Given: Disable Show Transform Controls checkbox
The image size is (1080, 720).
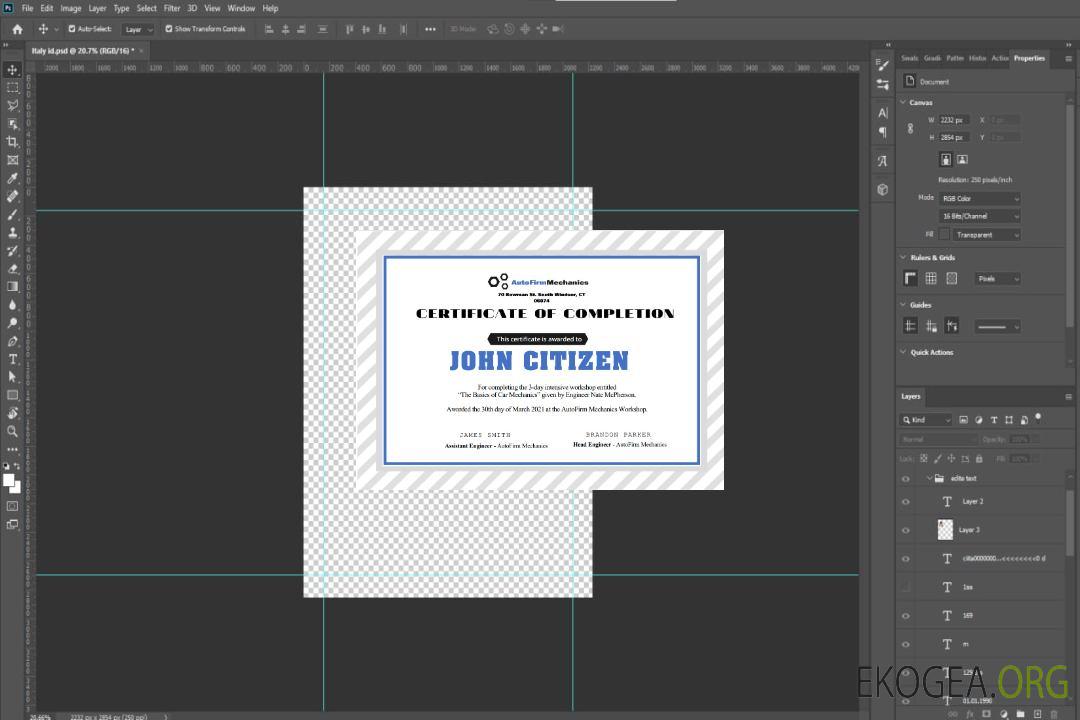Looking at the screenshot, I should pos(169,29).
